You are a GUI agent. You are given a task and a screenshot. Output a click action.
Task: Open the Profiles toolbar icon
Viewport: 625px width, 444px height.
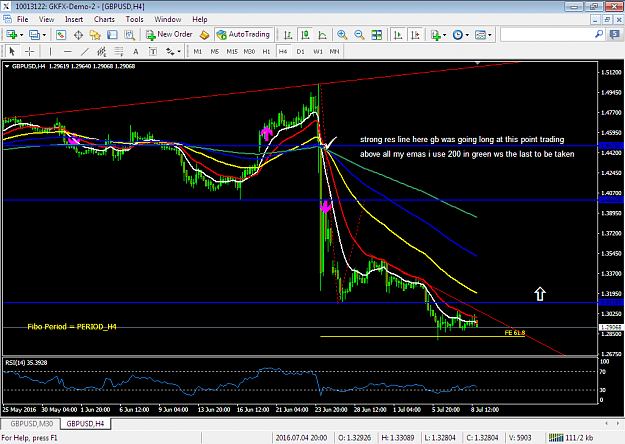point(34,35)
